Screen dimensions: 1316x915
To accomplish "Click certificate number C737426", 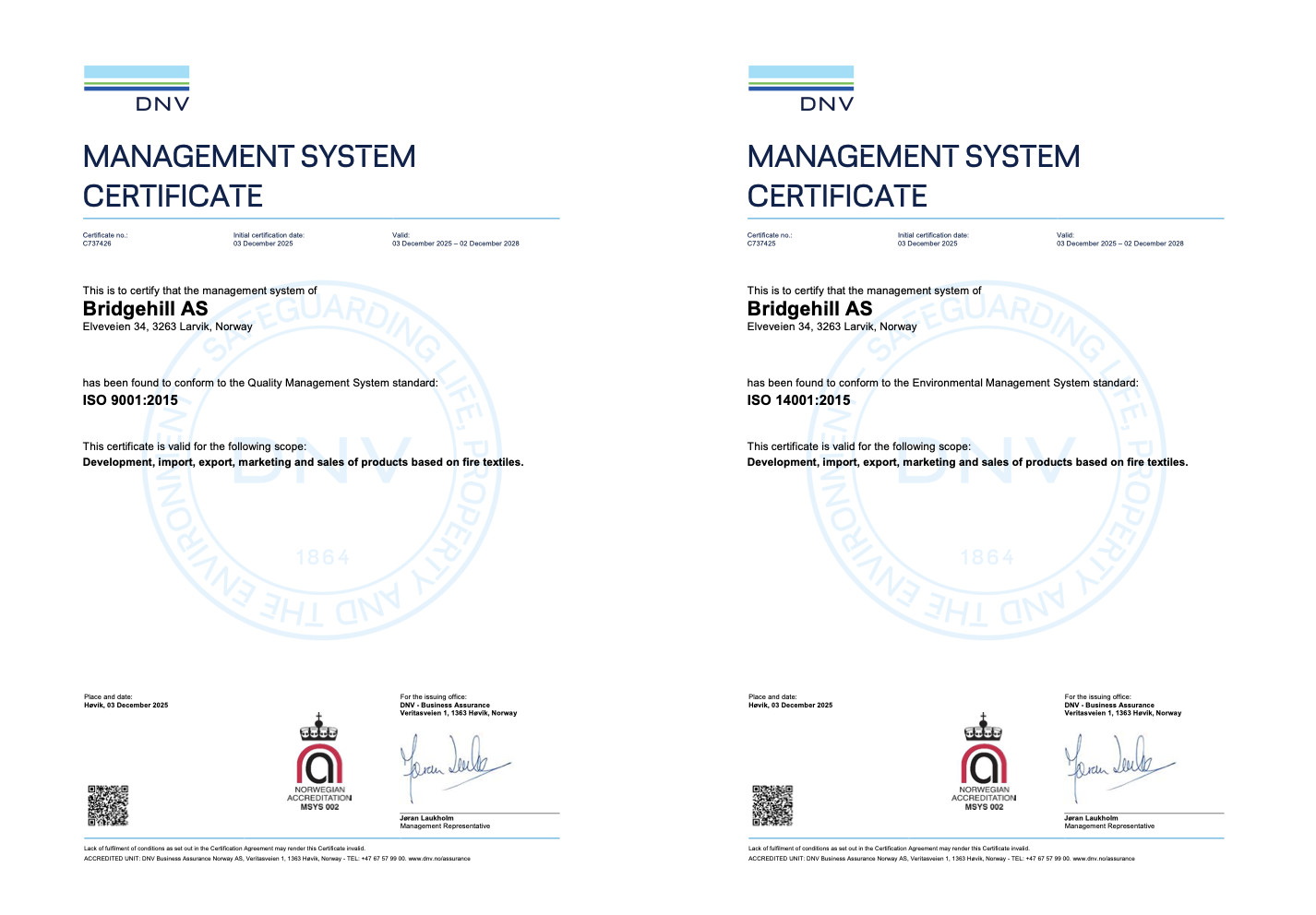I will coord(97,244).
